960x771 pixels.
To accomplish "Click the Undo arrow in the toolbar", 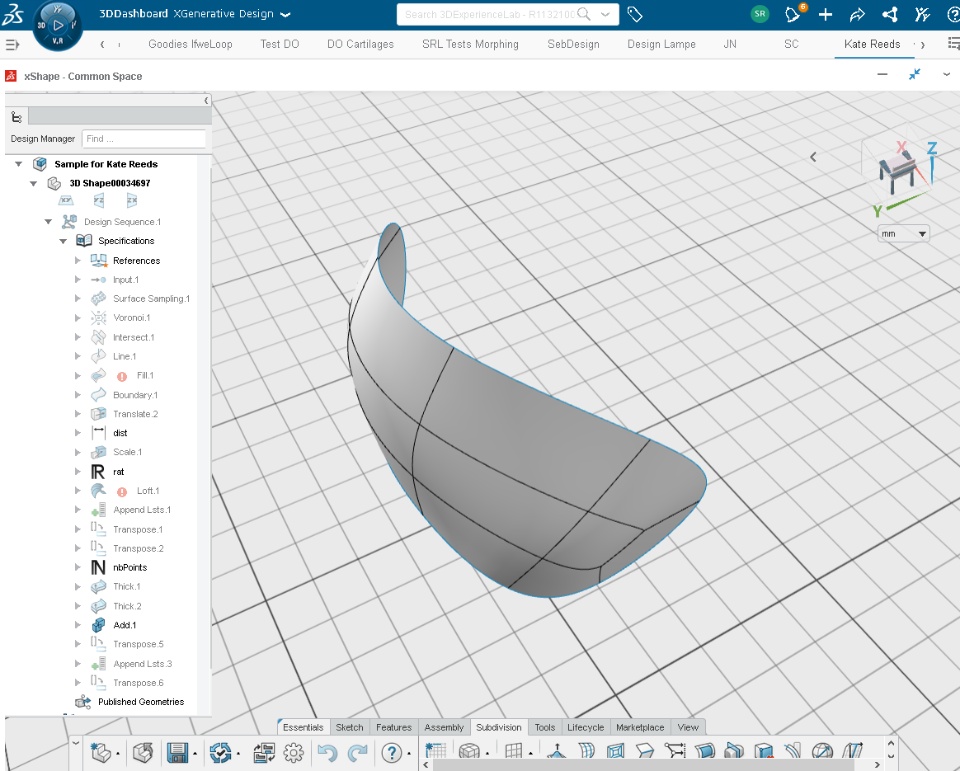I will [x=326, y=753].
